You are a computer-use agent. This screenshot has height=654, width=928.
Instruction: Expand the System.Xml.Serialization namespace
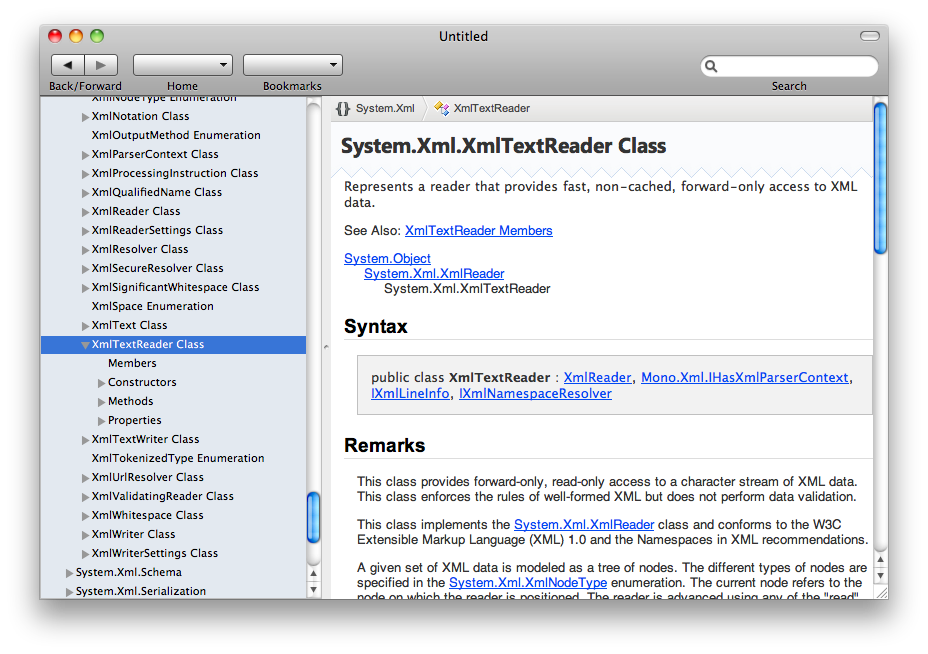click(x=69, y=592)
